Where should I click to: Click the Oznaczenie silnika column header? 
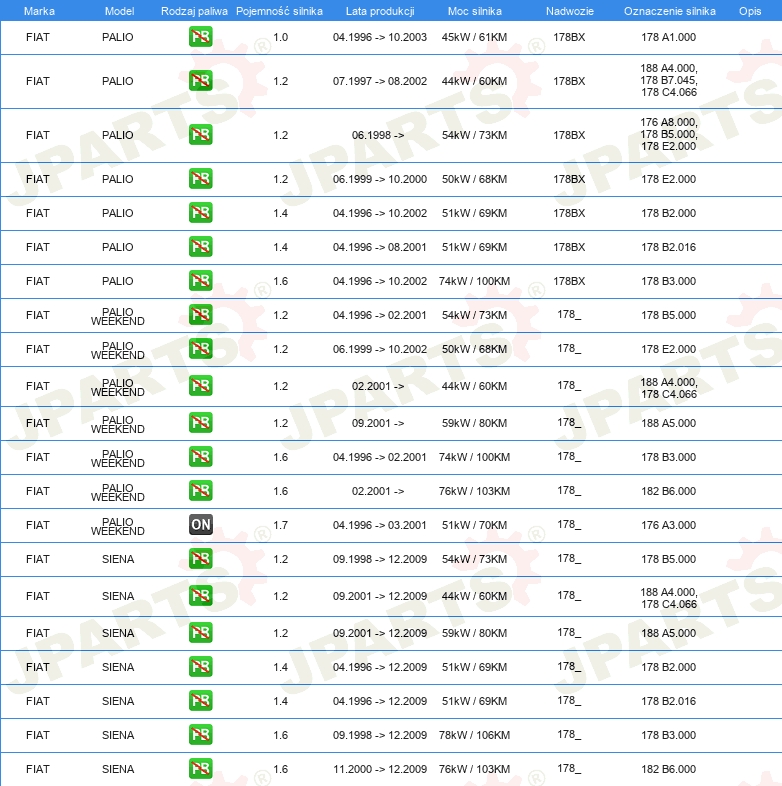(669, 11)
